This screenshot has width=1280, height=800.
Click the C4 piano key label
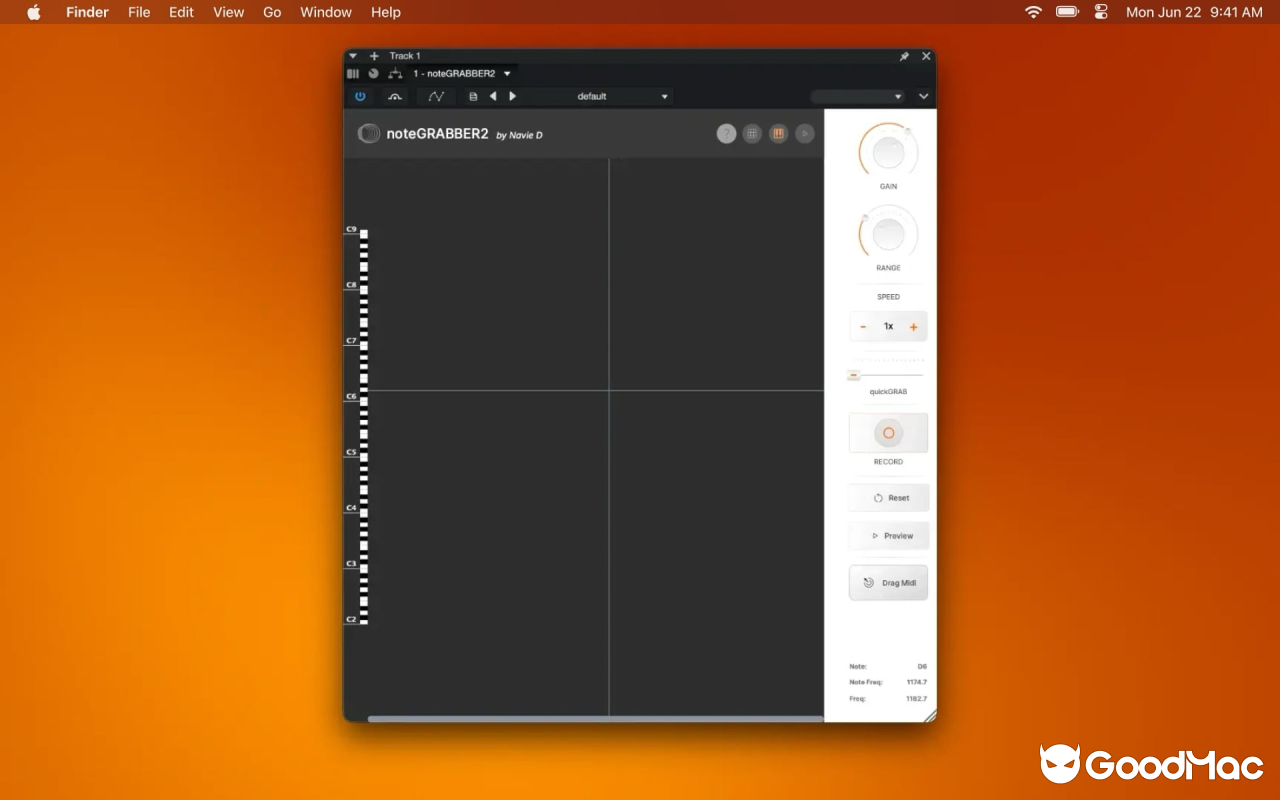click(x=351, y=508)
